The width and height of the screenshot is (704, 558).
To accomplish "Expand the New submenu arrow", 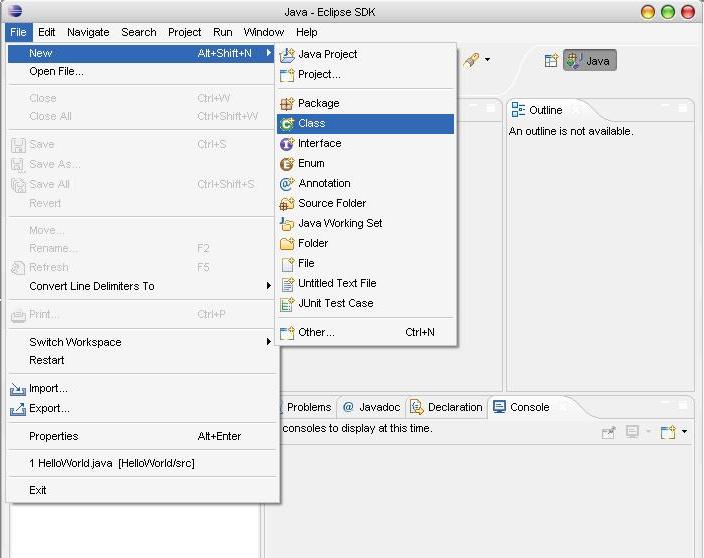I will coord(268,53).
